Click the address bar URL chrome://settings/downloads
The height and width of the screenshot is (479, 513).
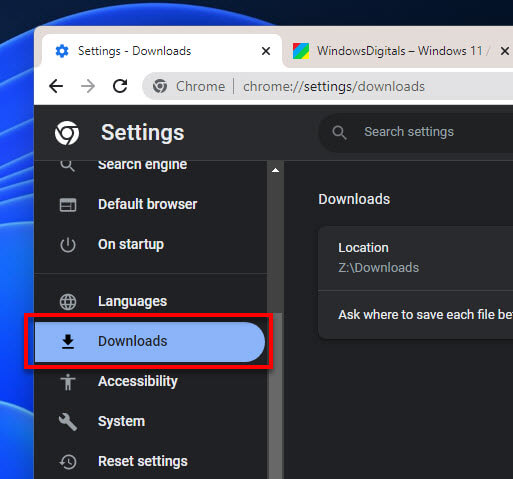point(334,87)
